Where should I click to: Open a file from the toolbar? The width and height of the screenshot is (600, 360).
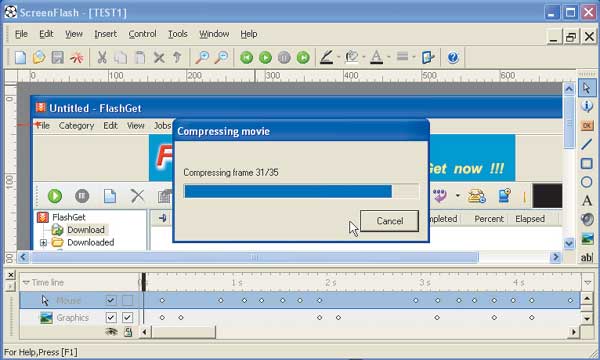[39, 58]
